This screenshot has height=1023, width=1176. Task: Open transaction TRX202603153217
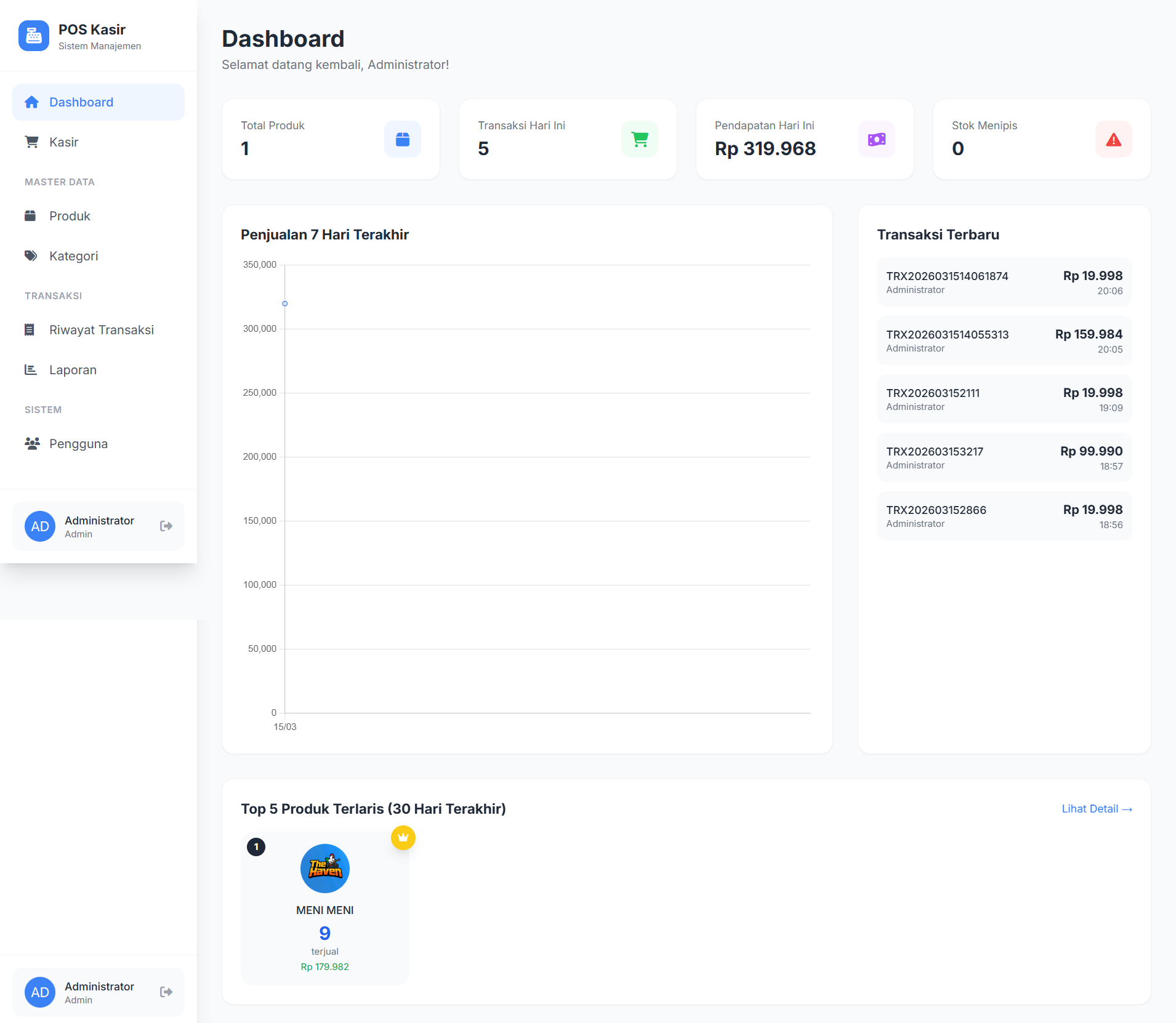point(1004,457)
